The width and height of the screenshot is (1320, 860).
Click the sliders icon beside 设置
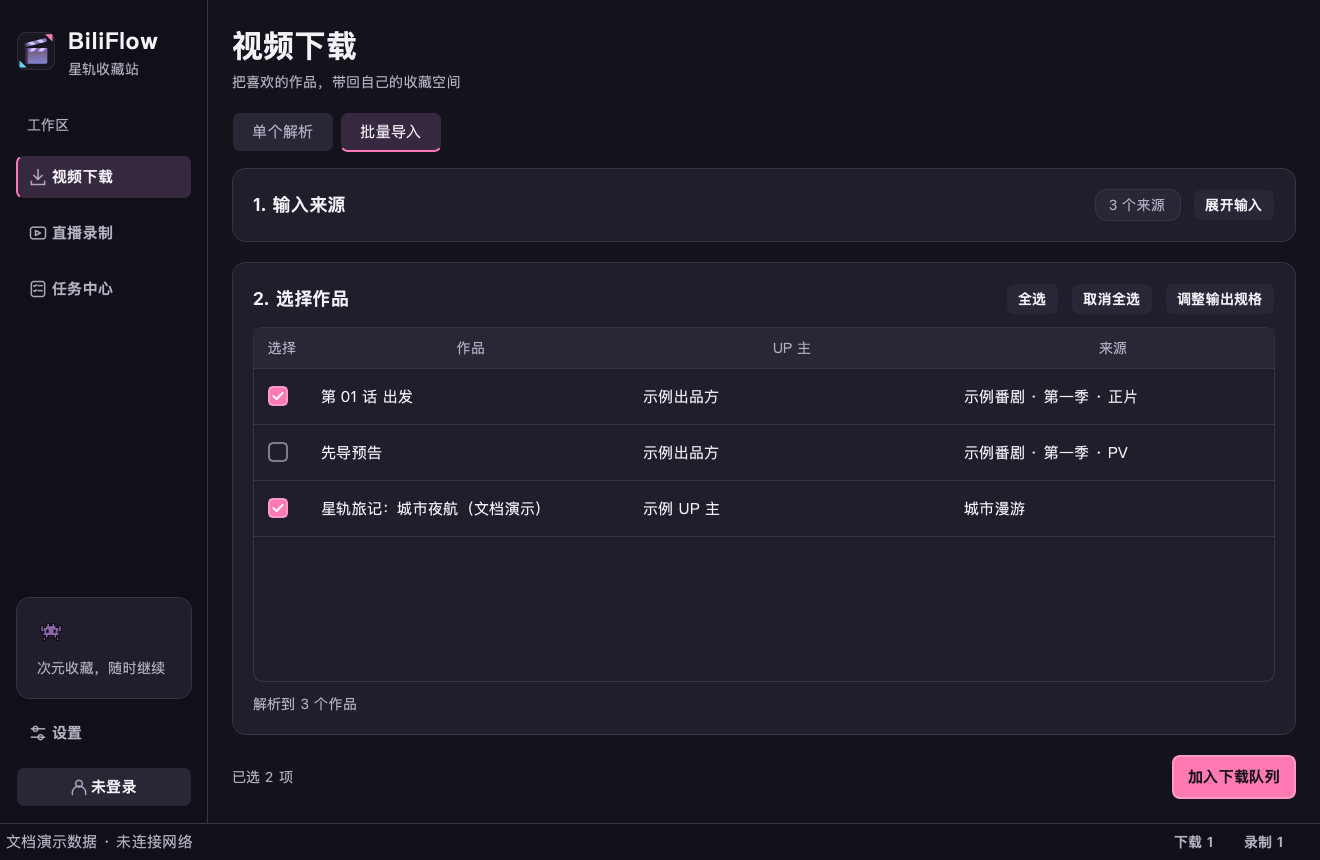coord(38,733)
